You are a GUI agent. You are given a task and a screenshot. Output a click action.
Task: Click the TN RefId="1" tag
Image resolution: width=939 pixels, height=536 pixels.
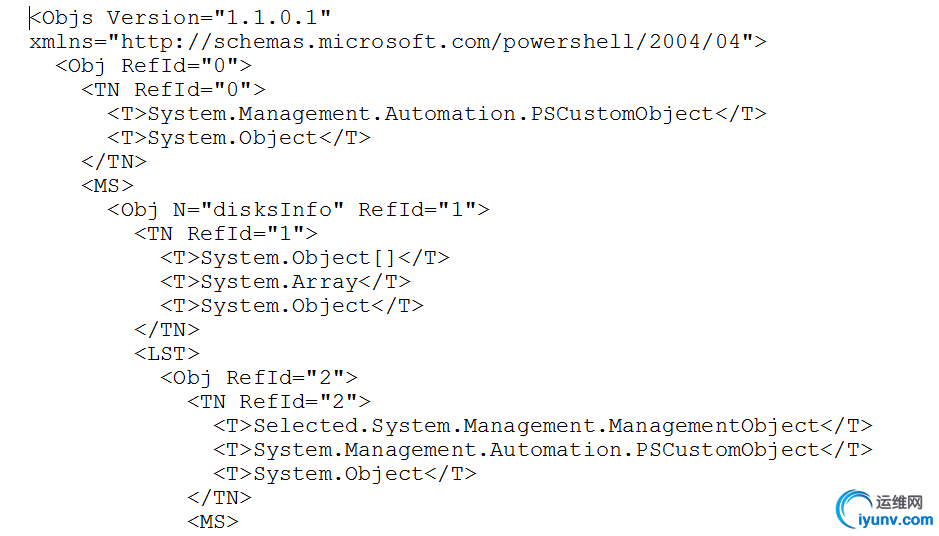point(226,234)
